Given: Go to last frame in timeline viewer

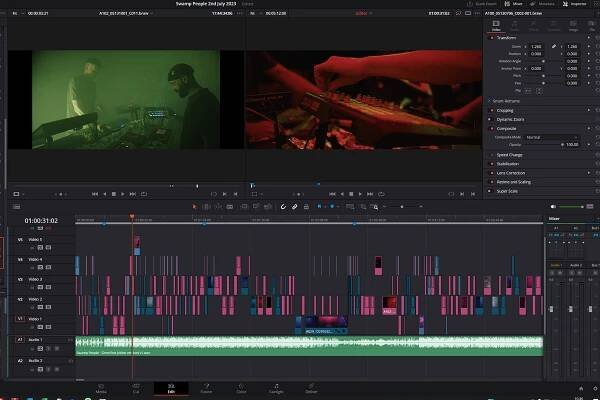Looking at the screenshot, I should (x=370, y=194).
